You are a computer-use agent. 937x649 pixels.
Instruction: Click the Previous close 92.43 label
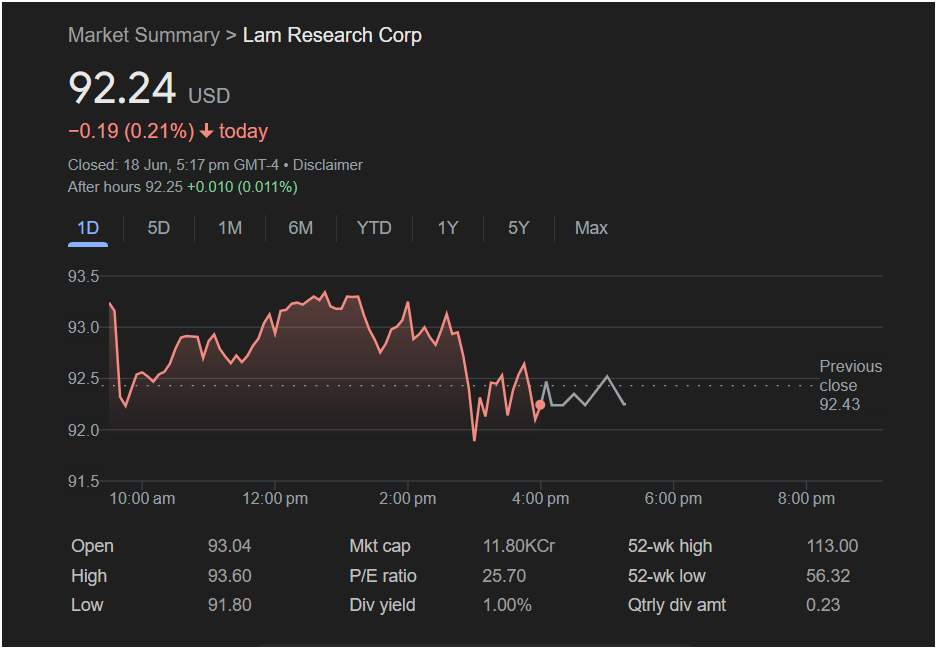[850, 385]
